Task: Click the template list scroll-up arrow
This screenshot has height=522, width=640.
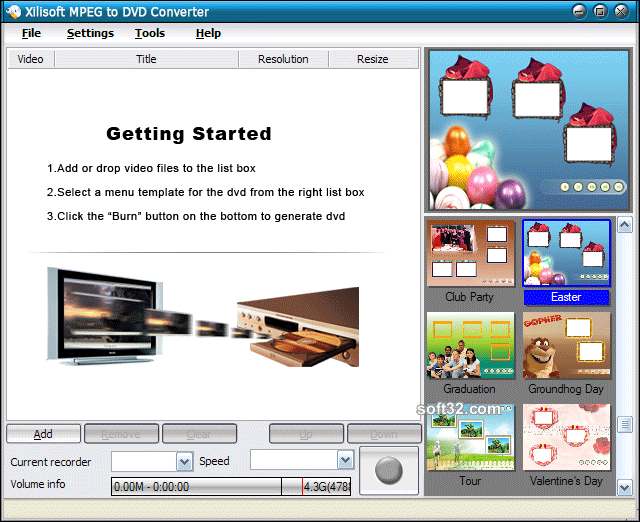Action: [625, 225]
